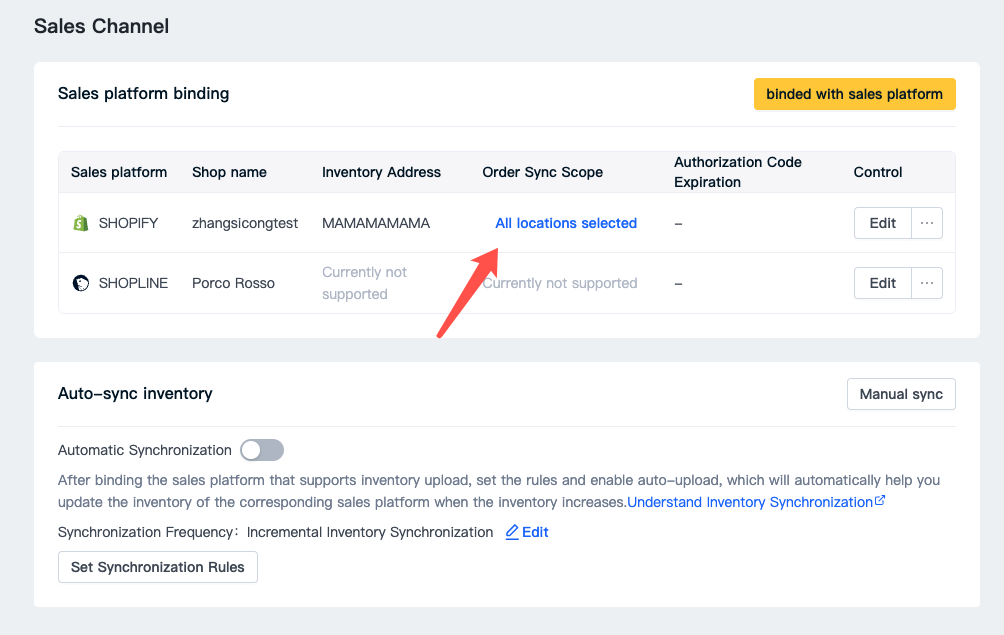The width and height of the screenshot is (1004, 635).
Task: Open Set Synchronization Rules
Action: (x=158, y=567)
